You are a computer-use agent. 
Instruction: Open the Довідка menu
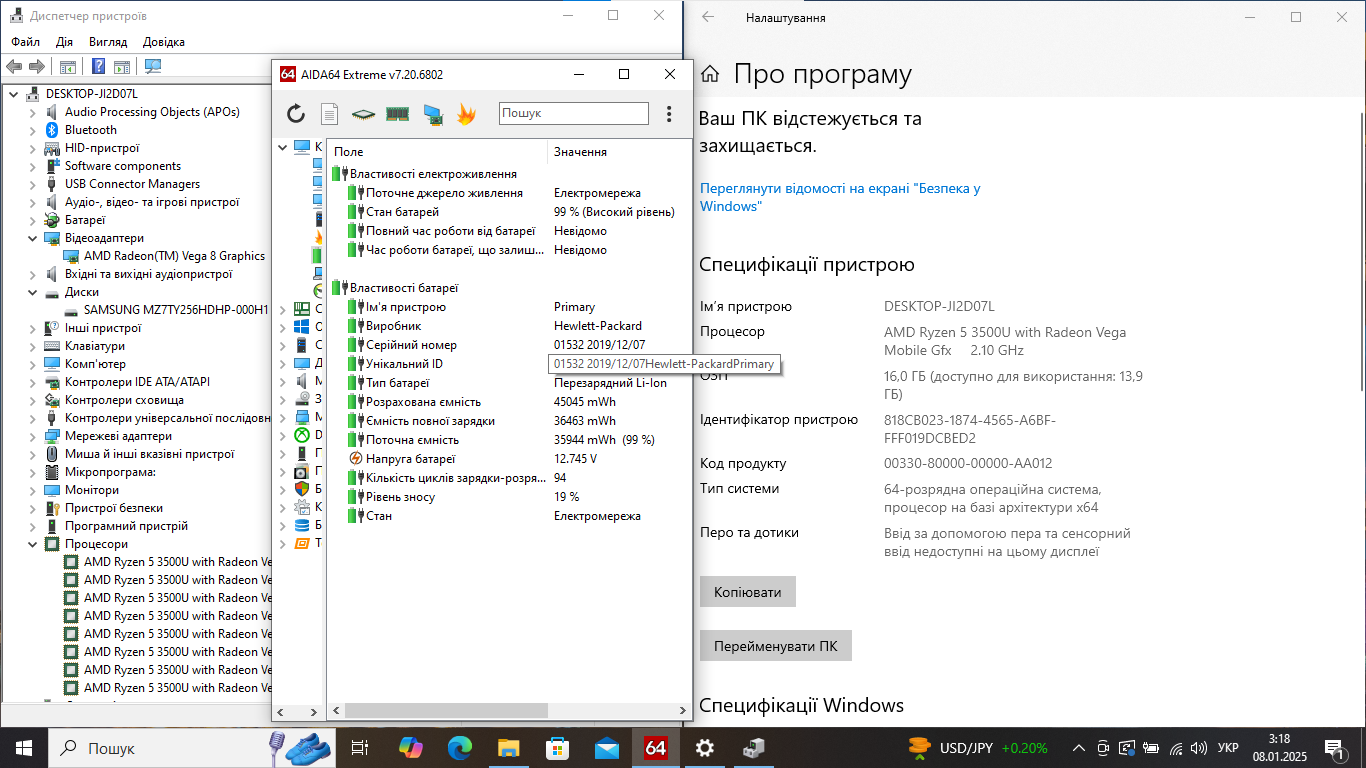(x=164, y=42)
